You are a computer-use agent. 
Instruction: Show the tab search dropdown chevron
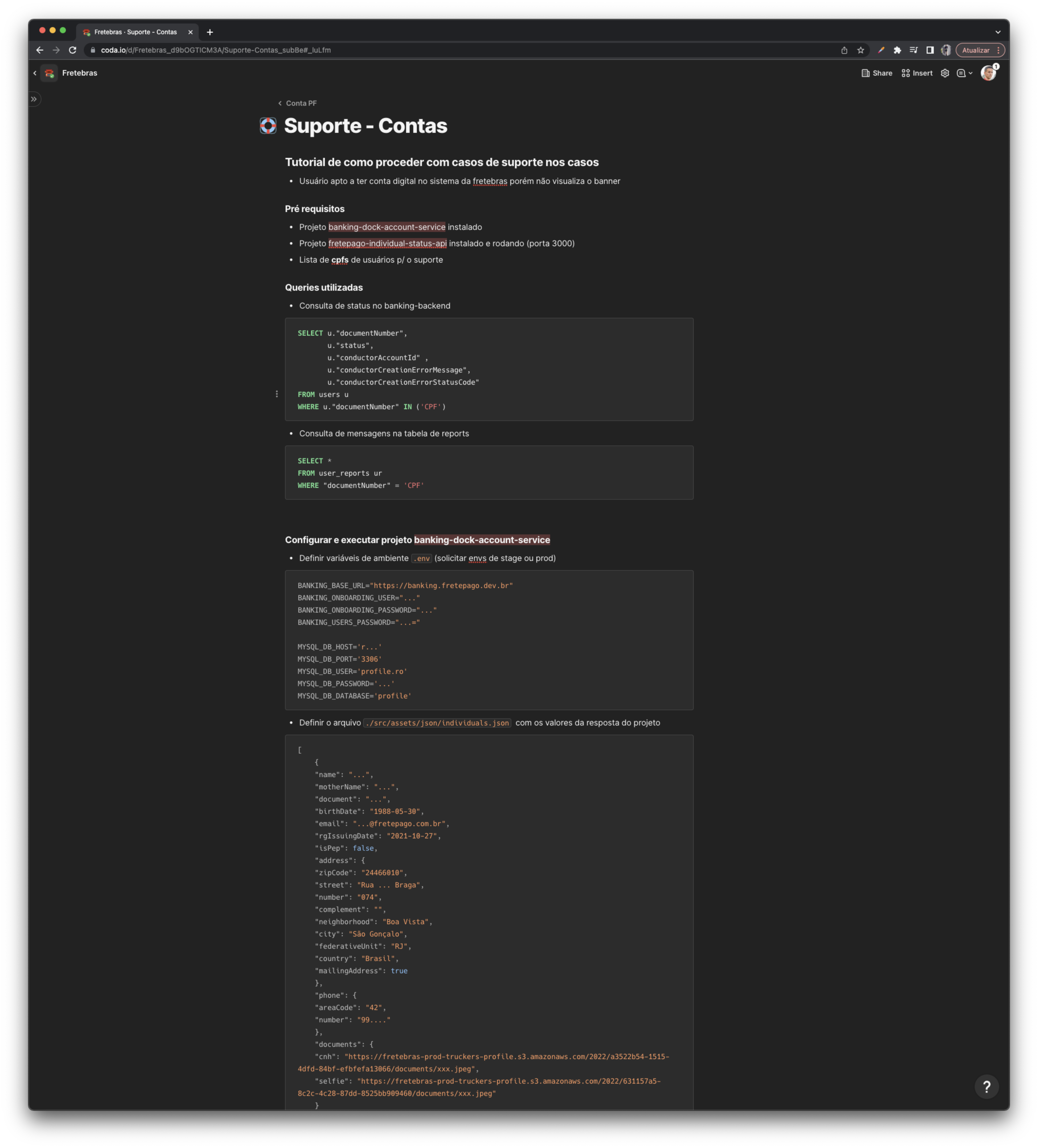pos(998,32)
